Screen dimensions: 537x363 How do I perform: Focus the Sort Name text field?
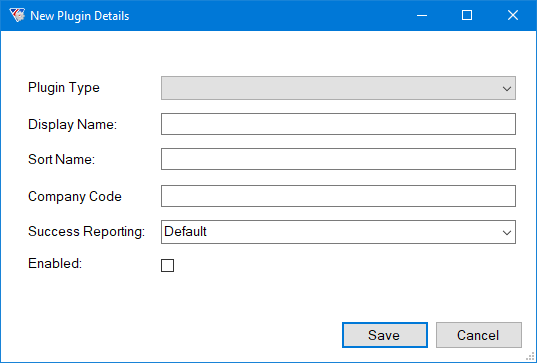point(338,159)
